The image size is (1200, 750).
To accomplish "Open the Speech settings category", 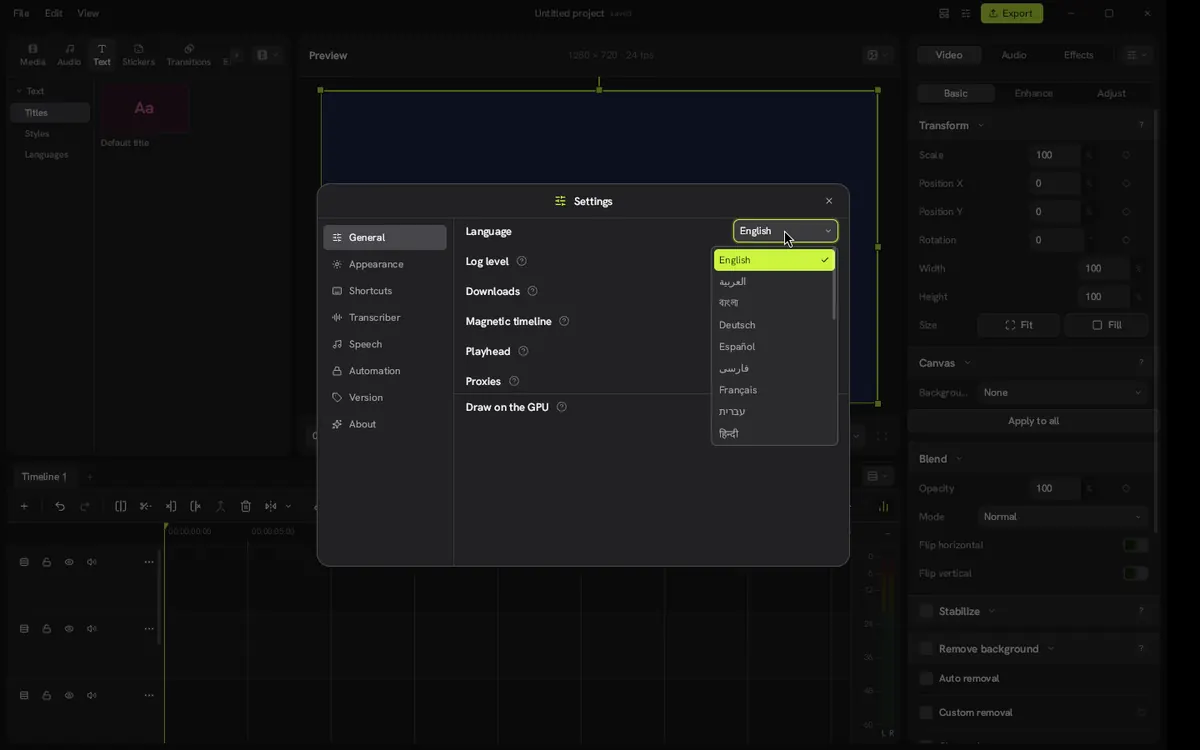I will click(x=385, y=344).
